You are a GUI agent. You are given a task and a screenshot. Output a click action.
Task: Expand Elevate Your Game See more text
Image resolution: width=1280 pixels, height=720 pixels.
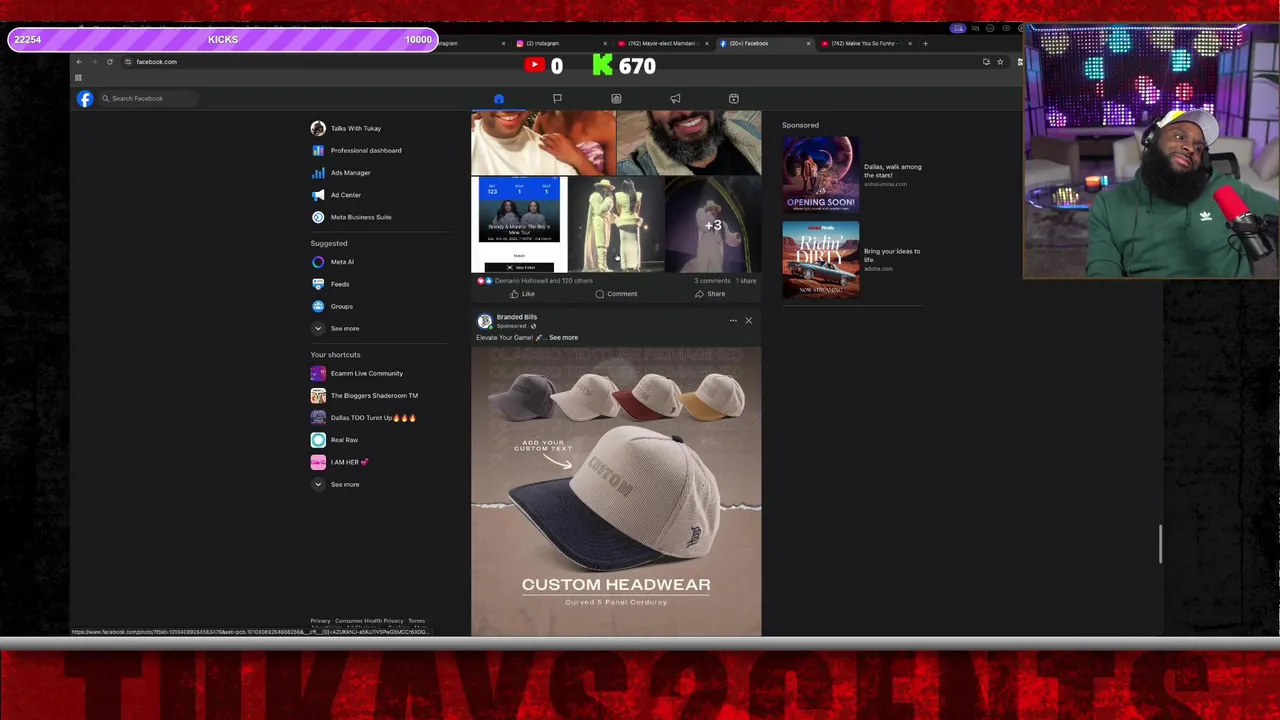(x=563, y=338)
